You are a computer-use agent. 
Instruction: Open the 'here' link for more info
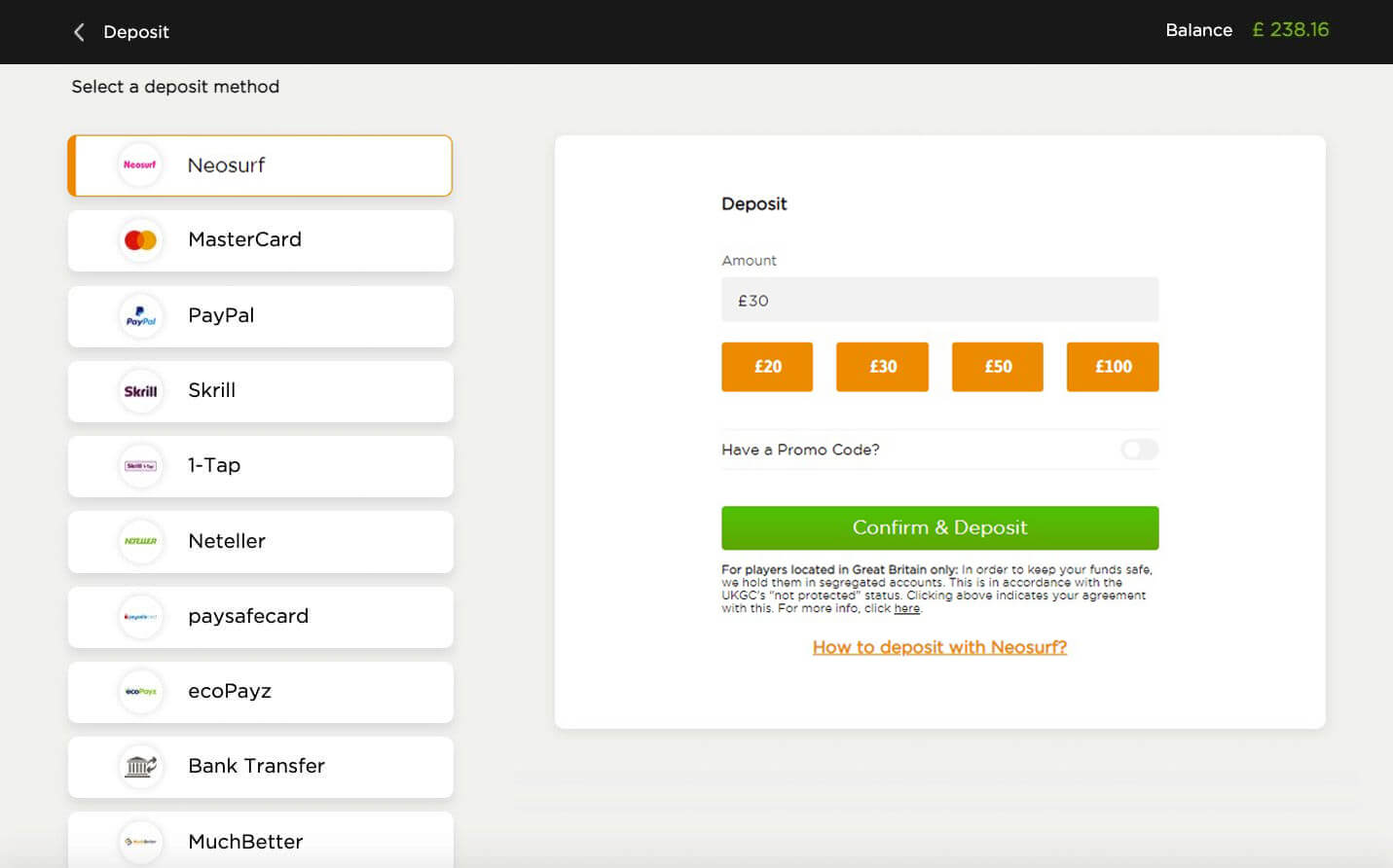pos(906,608)
